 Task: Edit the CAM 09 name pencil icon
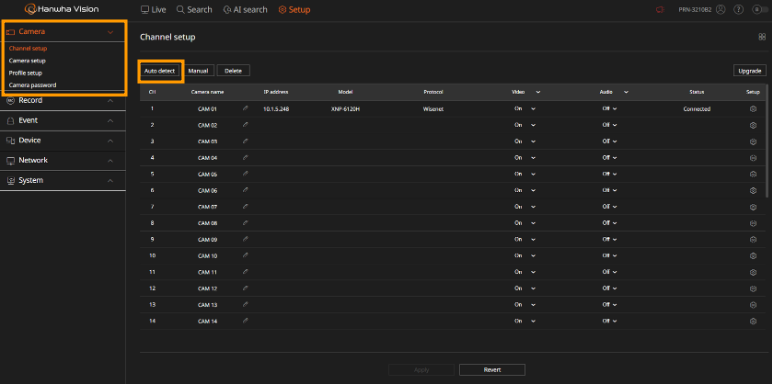pyautogui.click(x=246, y=239)
